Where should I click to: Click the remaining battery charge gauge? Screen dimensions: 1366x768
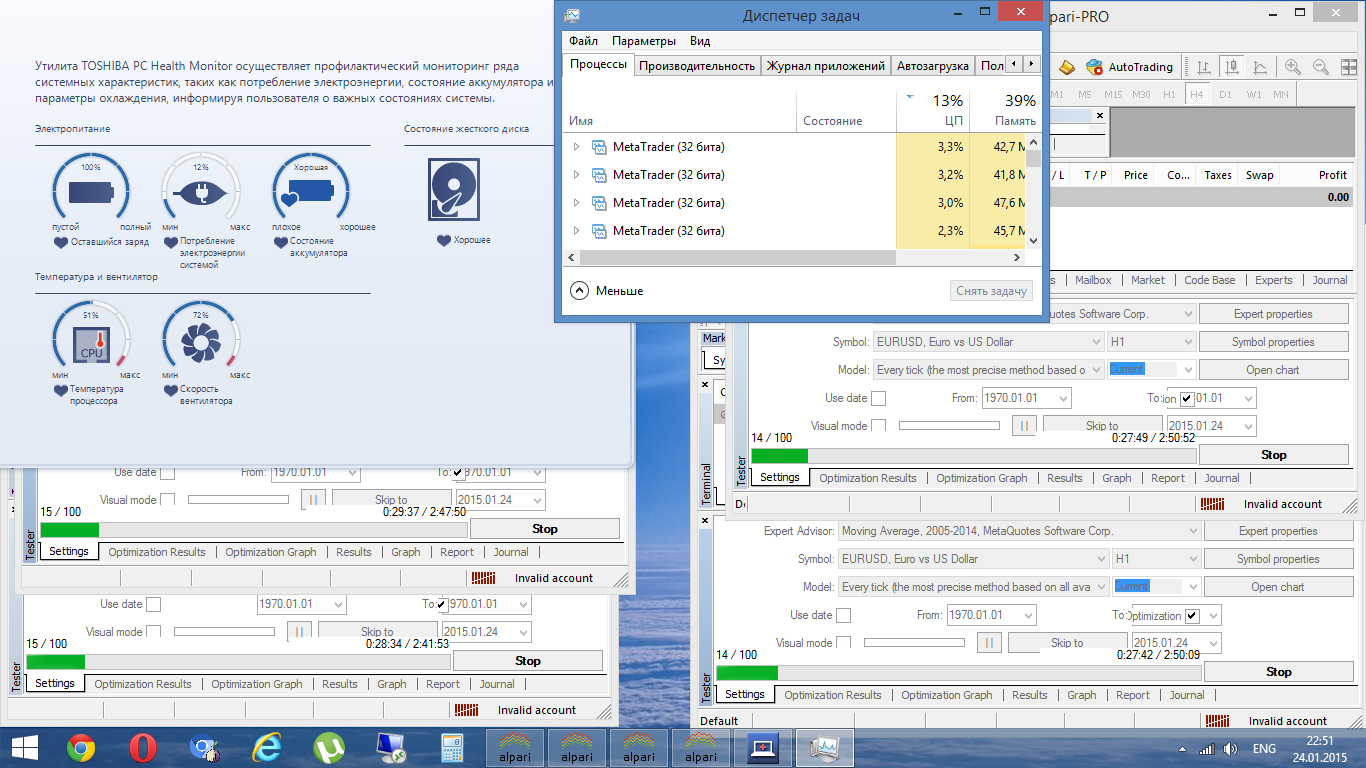tap(92, 192)
